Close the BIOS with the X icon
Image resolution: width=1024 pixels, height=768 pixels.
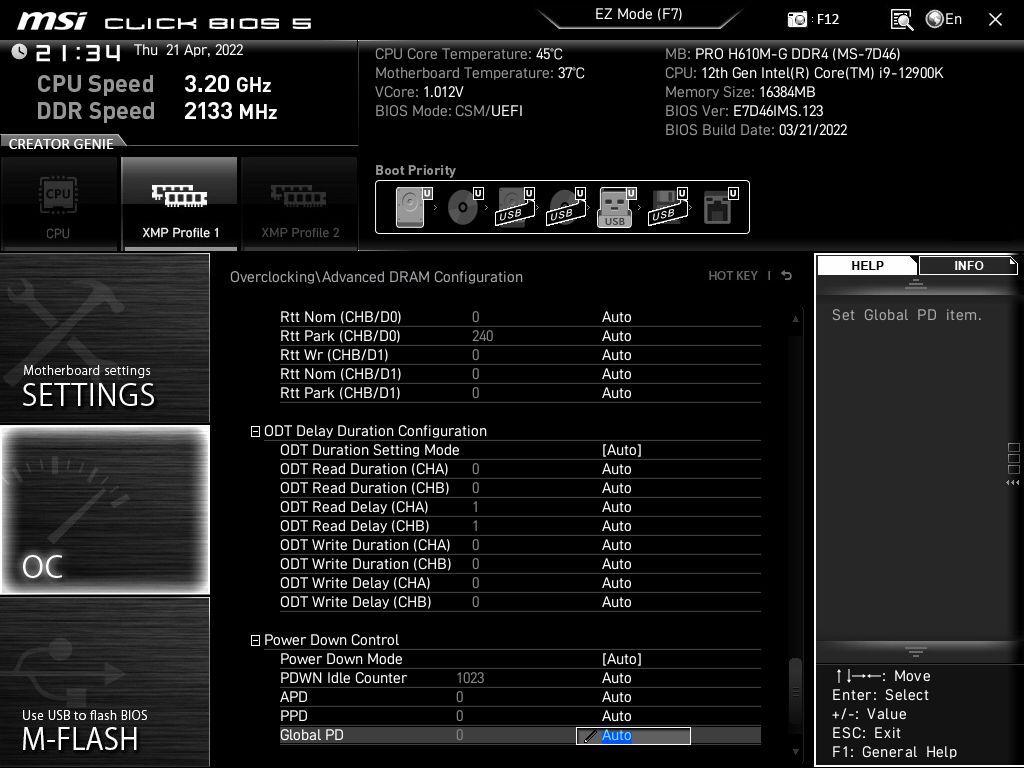click(995, 20)
